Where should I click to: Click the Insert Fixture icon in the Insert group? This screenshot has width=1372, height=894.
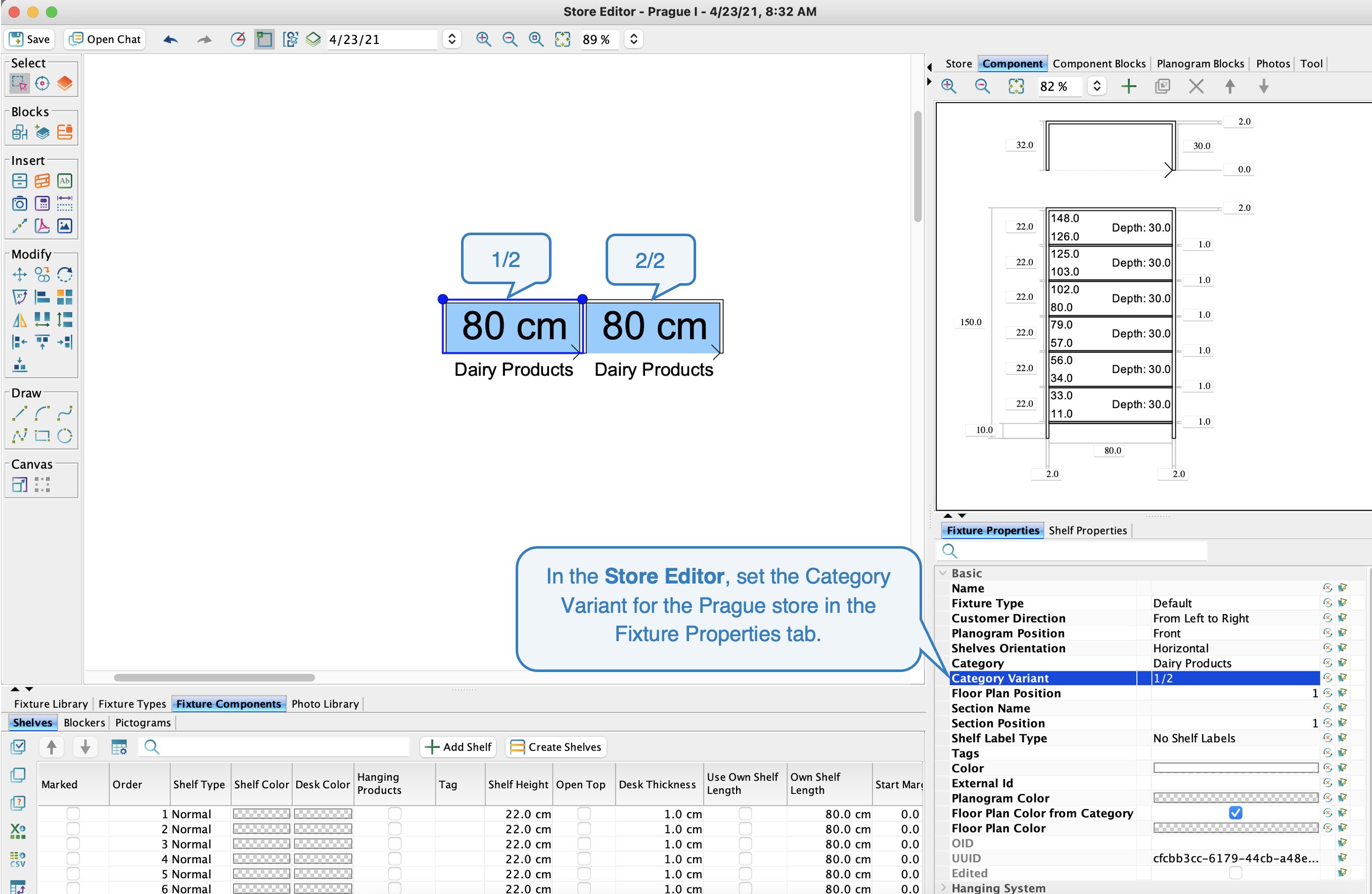click(x=20, y=181)
